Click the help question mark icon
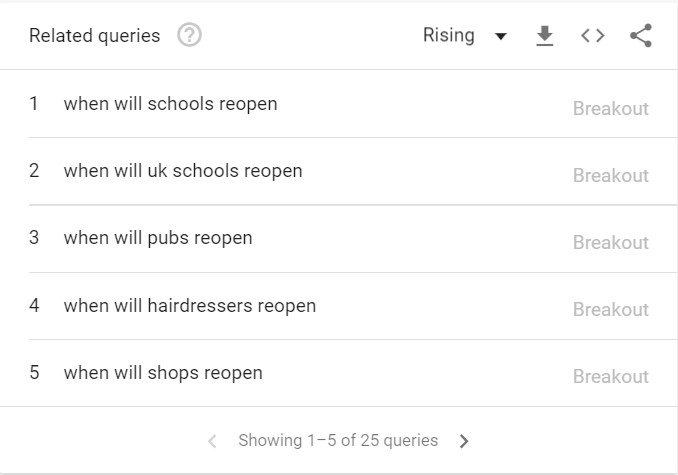 tap(189, 36)
